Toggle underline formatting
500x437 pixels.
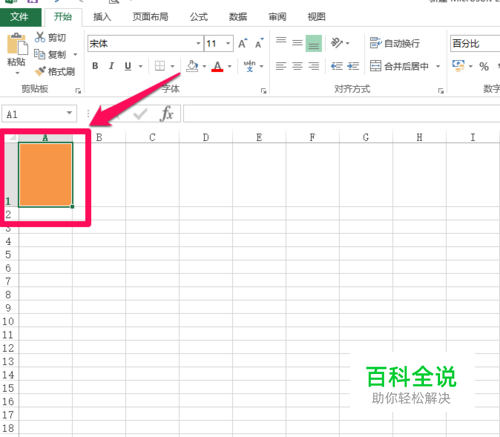(128, 66)
